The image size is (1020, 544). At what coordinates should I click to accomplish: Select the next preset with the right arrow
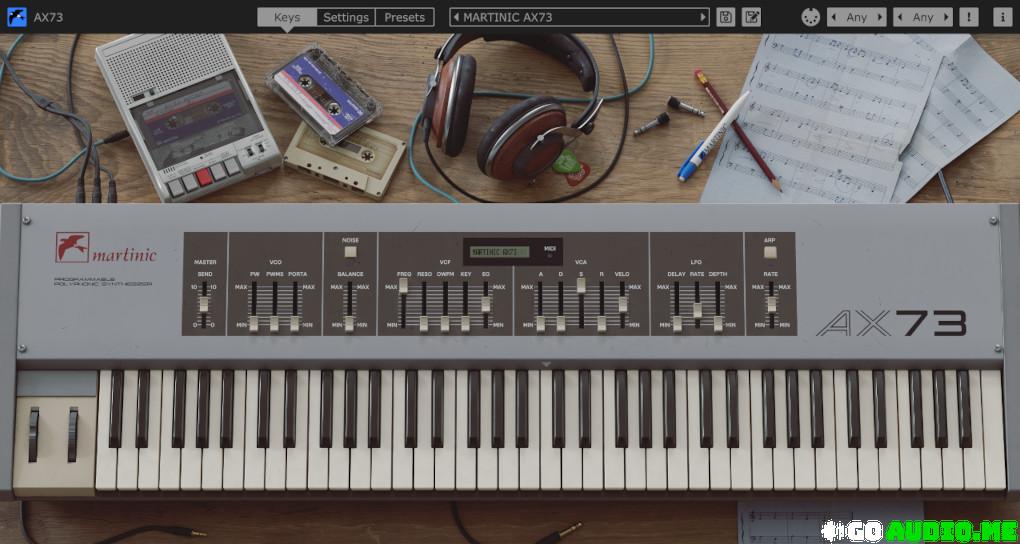pyautogui.click(x=703, y=18)
